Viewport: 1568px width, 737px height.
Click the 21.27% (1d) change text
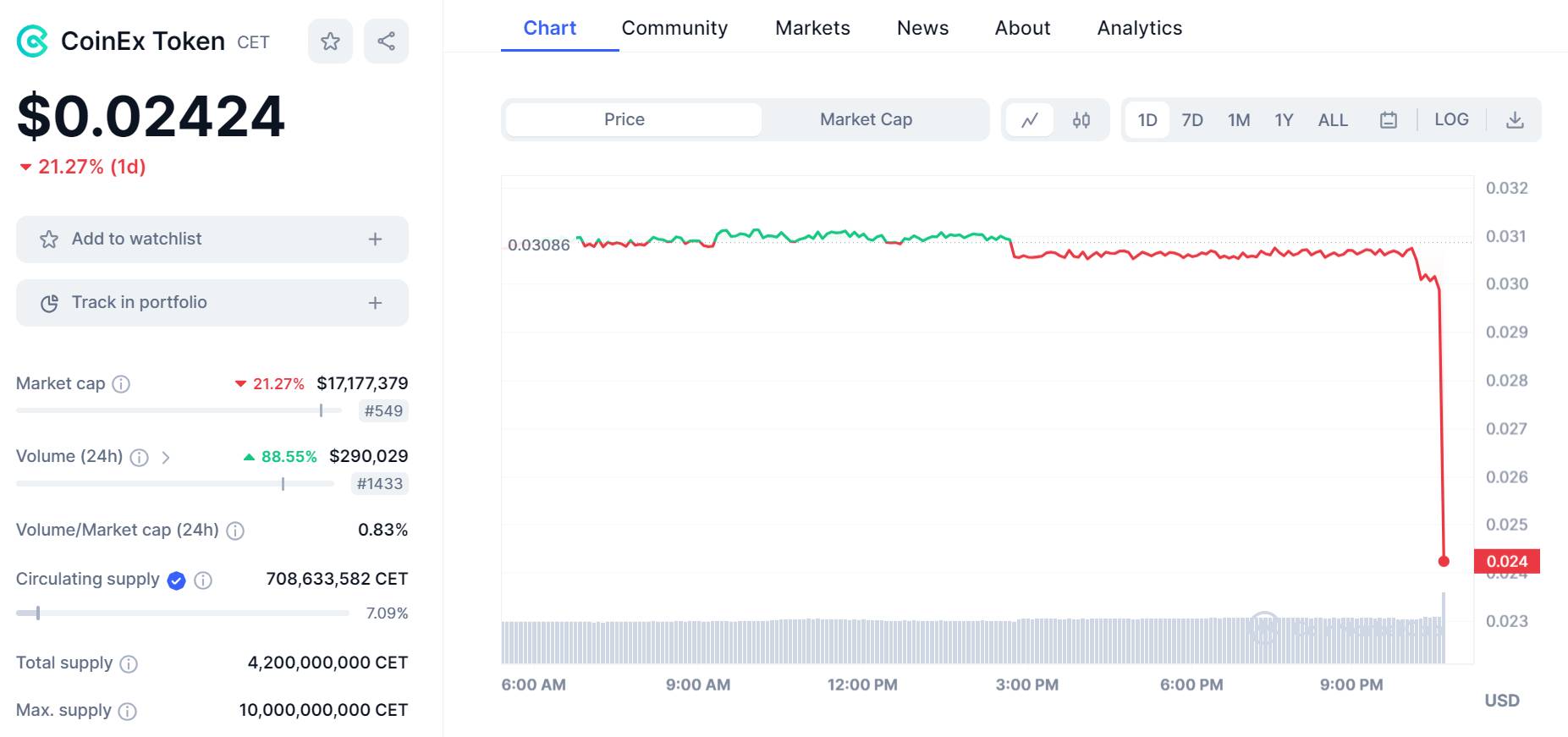click(83, 167)
